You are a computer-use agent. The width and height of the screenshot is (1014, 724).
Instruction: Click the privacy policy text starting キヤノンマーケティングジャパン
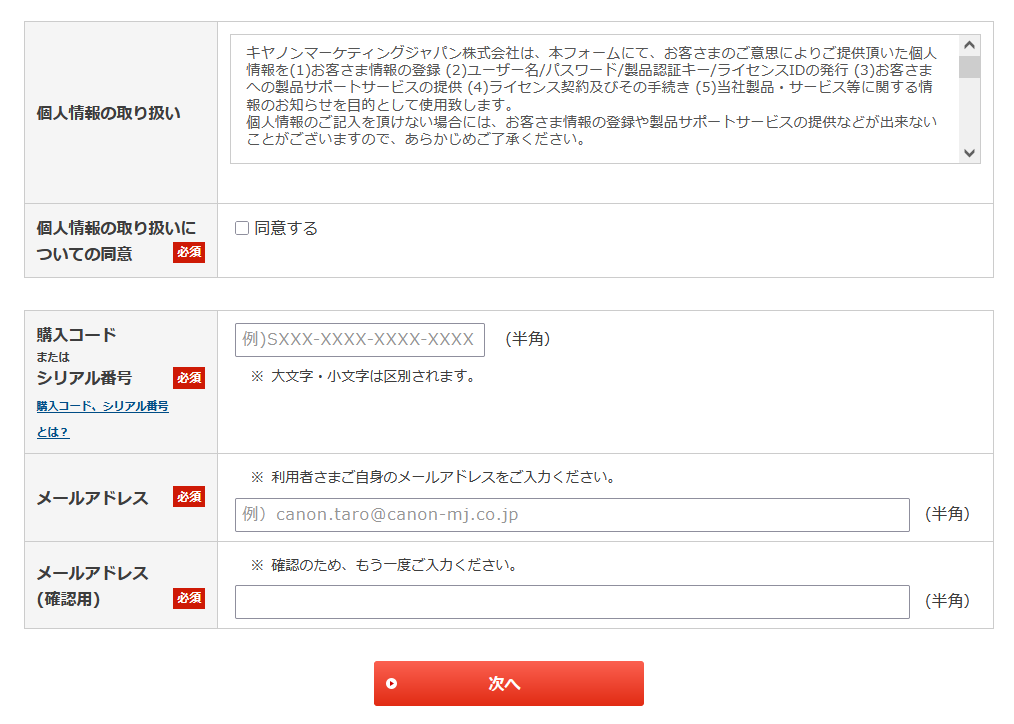592,96
